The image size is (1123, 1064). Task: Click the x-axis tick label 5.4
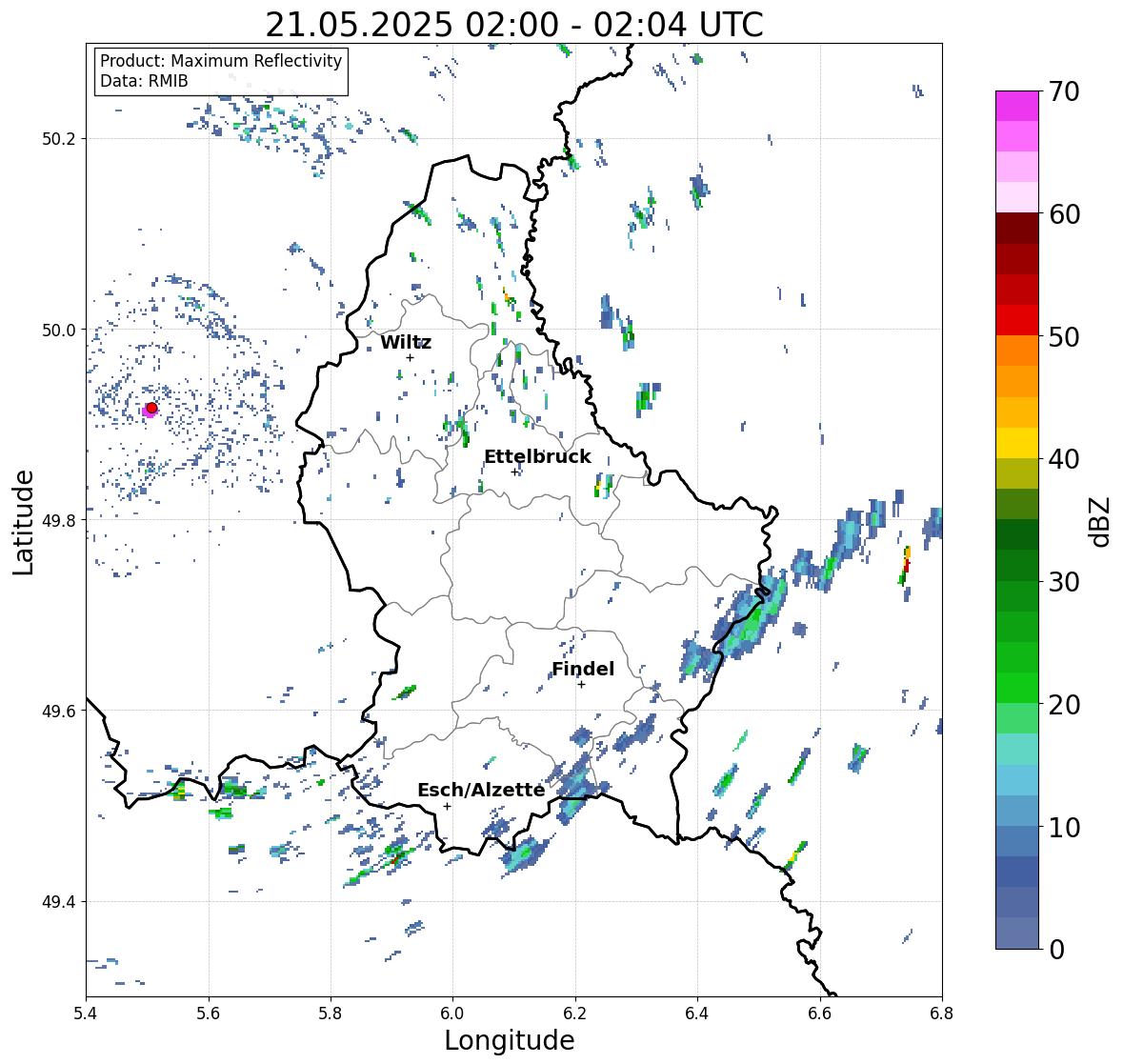pyautogui.click(x=86, y=1013)
